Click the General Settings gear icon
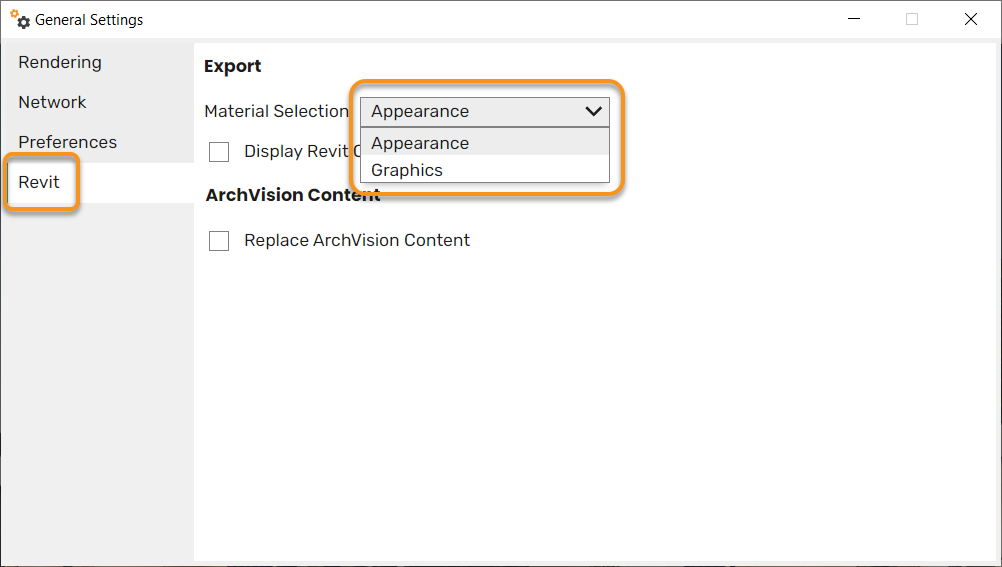 (x=20, y=20)
